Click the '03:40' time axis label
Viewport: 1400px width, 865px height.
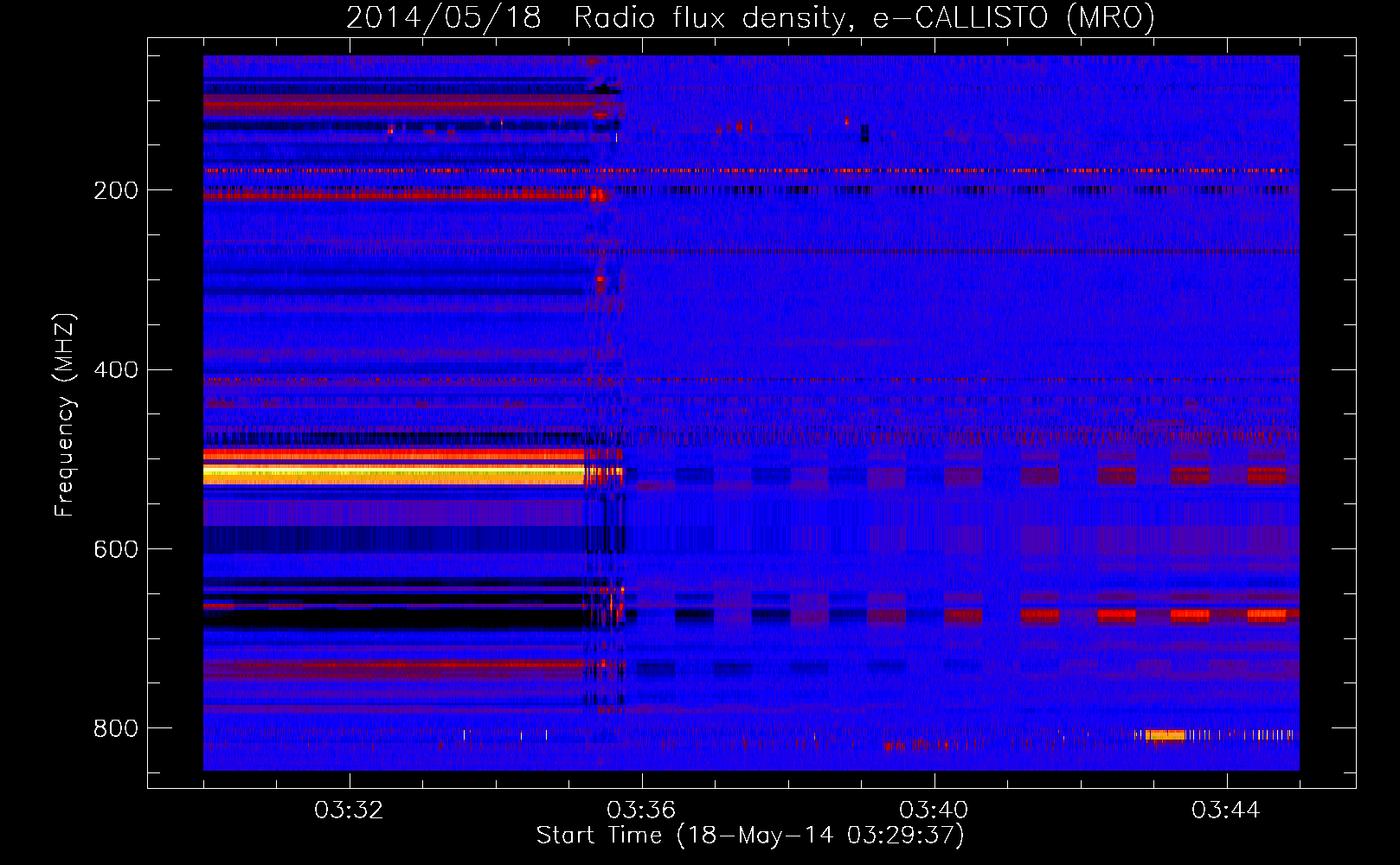tap(934, 811)
